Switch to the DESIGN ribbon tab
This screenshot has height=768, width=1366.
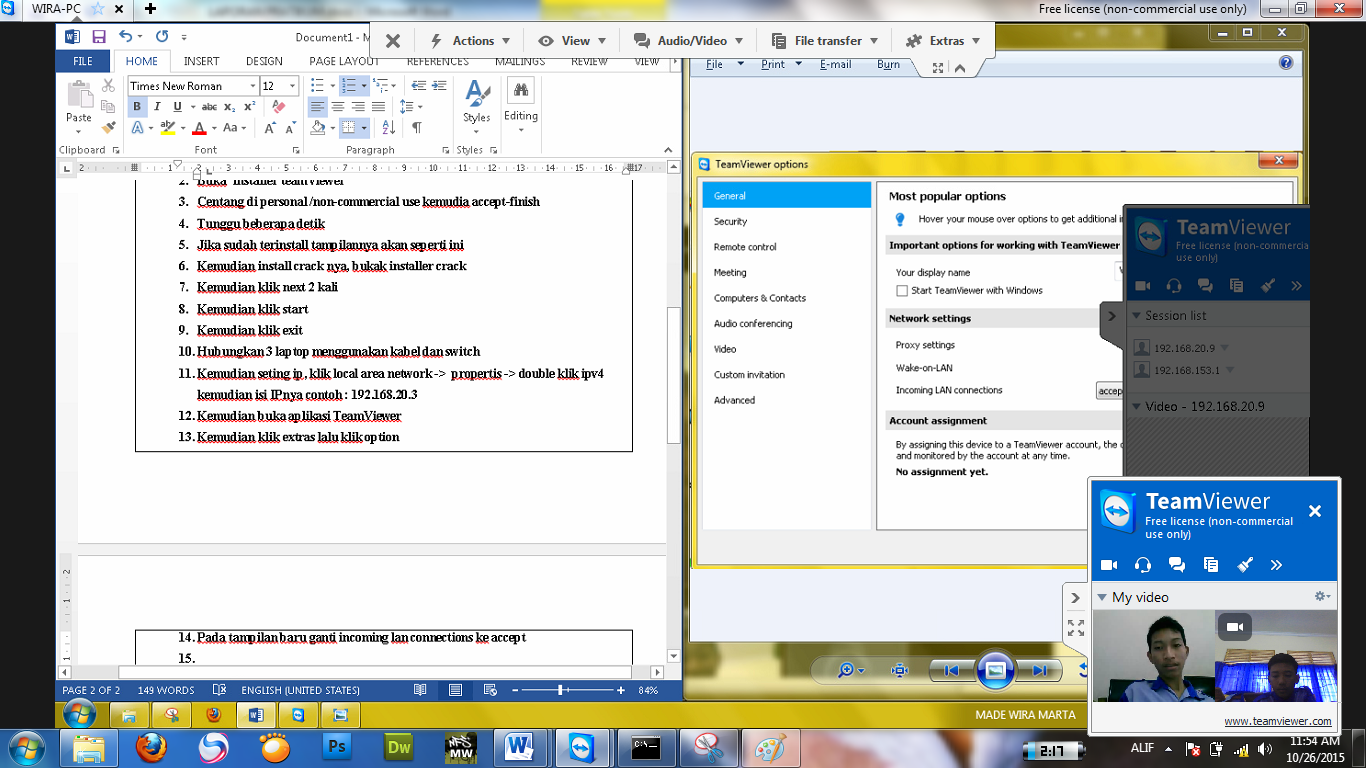(264, 61)
